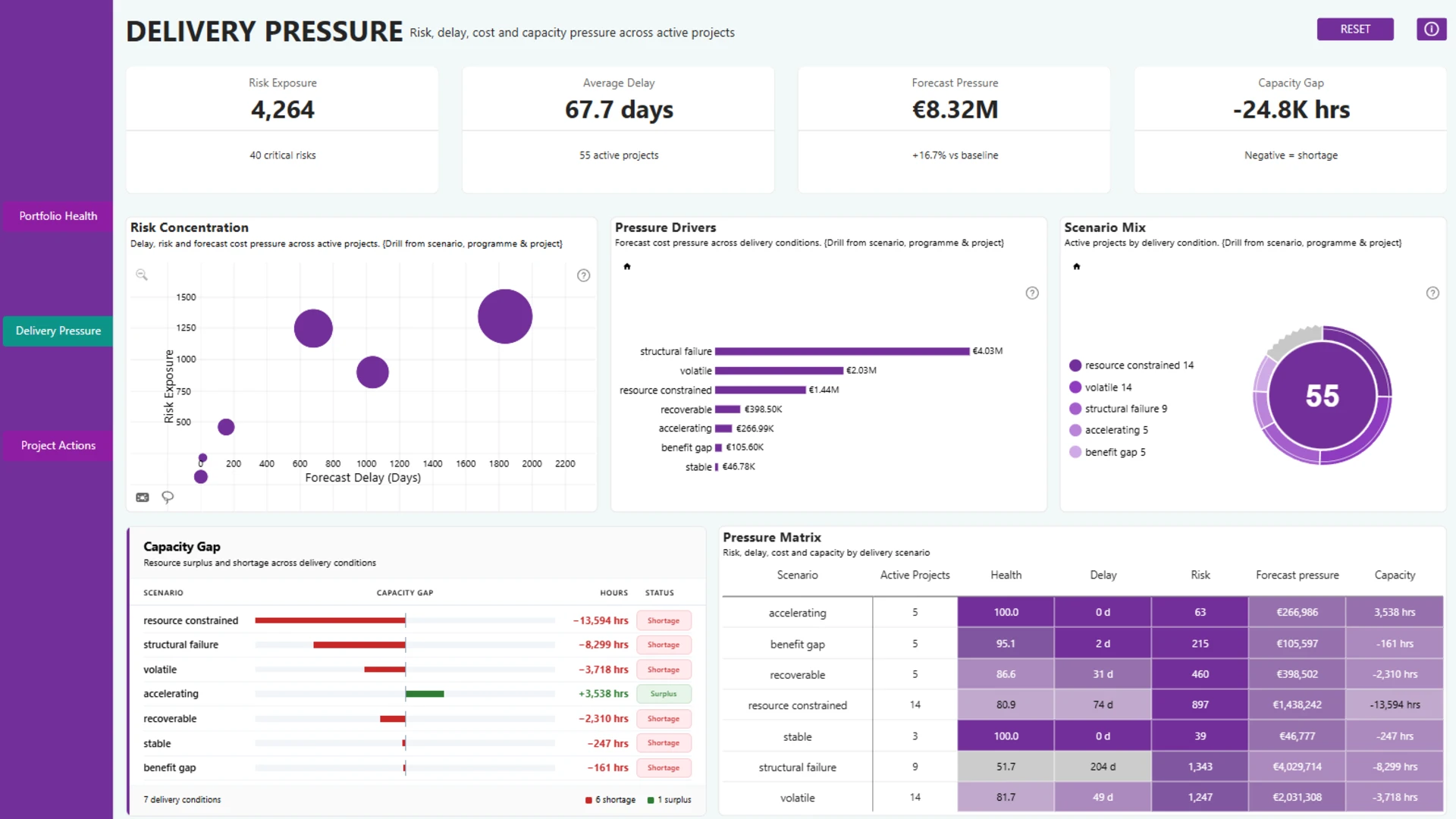Click -13,594 hrs in the Capacity Gap table
Image resolution: width=1456 pixels, height=819 pixels.
tap(601, 620)
